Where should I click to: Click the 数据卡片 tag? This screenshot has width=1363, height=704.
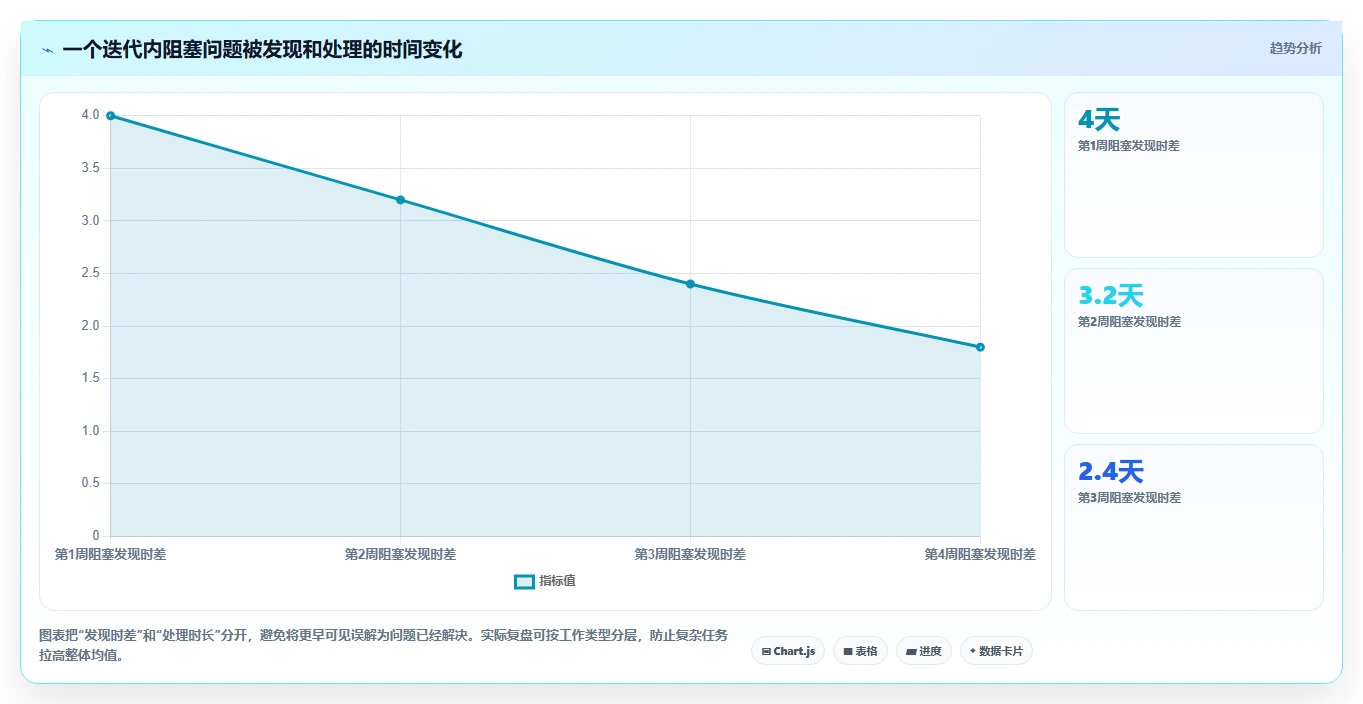(x=996, y=651)
